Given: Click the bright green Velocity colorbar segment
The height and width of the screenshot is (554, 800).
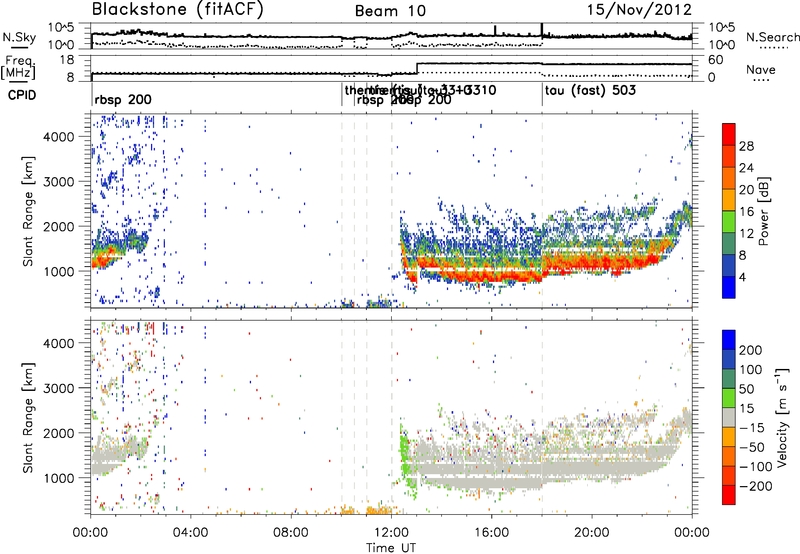Looking at the screenshot, I should 729,398.
